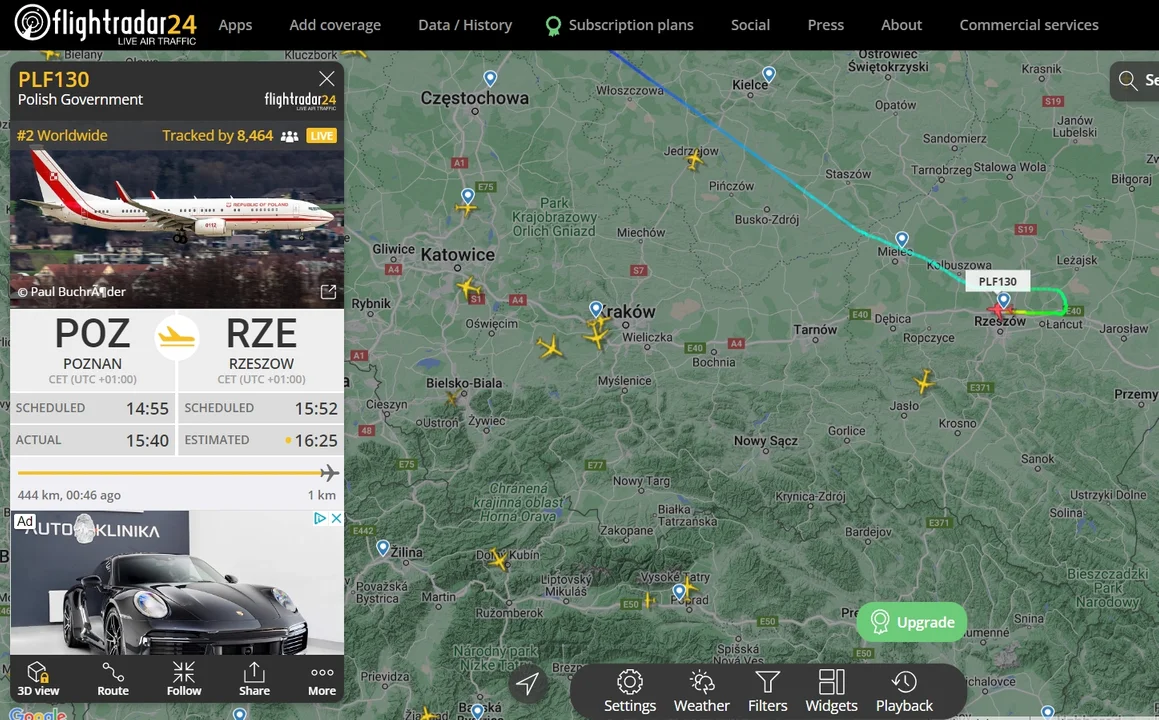Click the RZE arrival airport code
The width and height of the screenshot is (1159, 720).
point(261,333)
